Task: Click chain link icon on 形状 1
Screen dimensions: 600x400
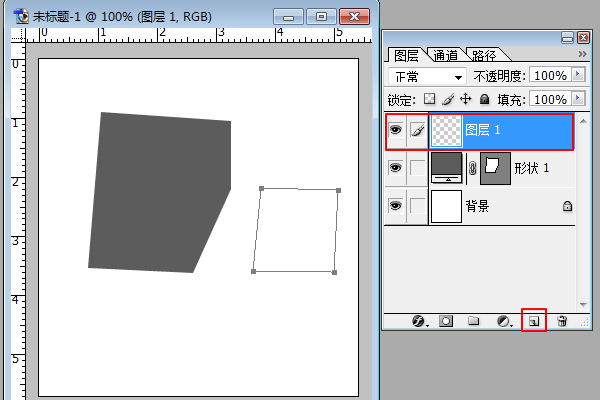Action: click(472, 168)
